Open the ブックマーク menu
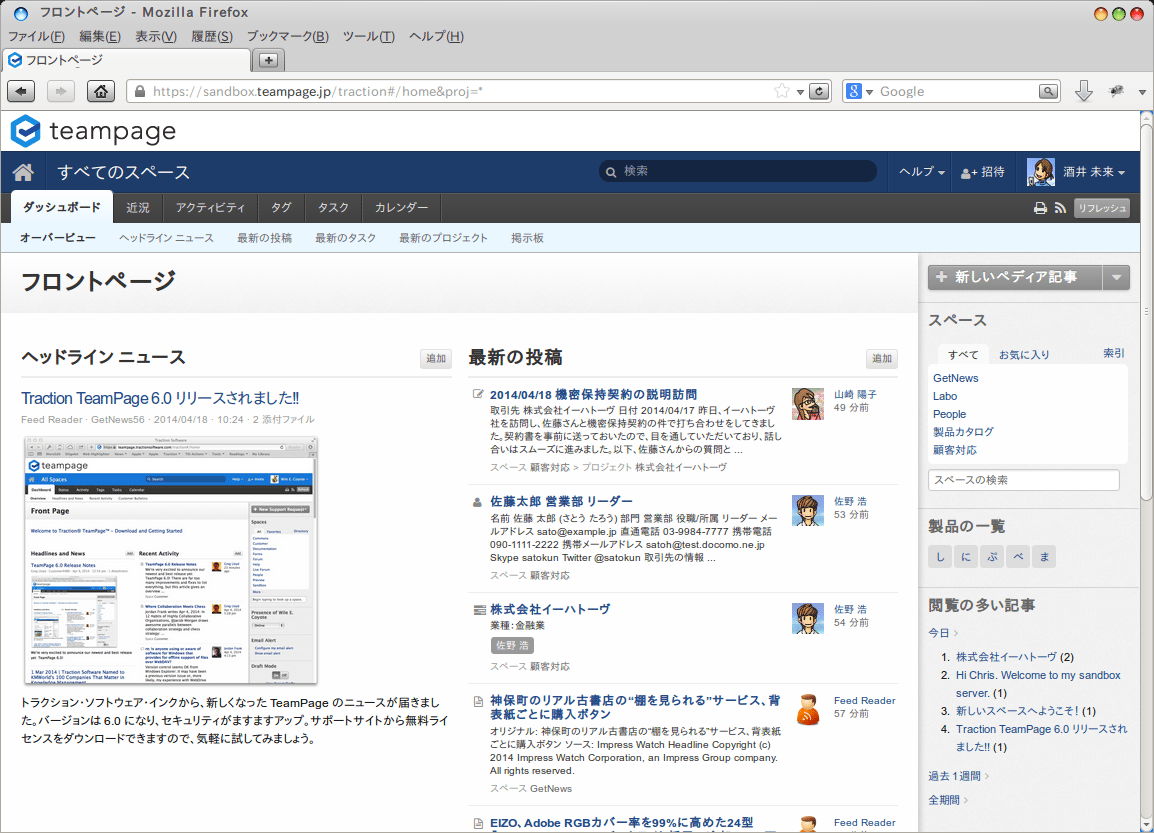This screenshot has height=833, width=1154. click(x=288, y=36)
